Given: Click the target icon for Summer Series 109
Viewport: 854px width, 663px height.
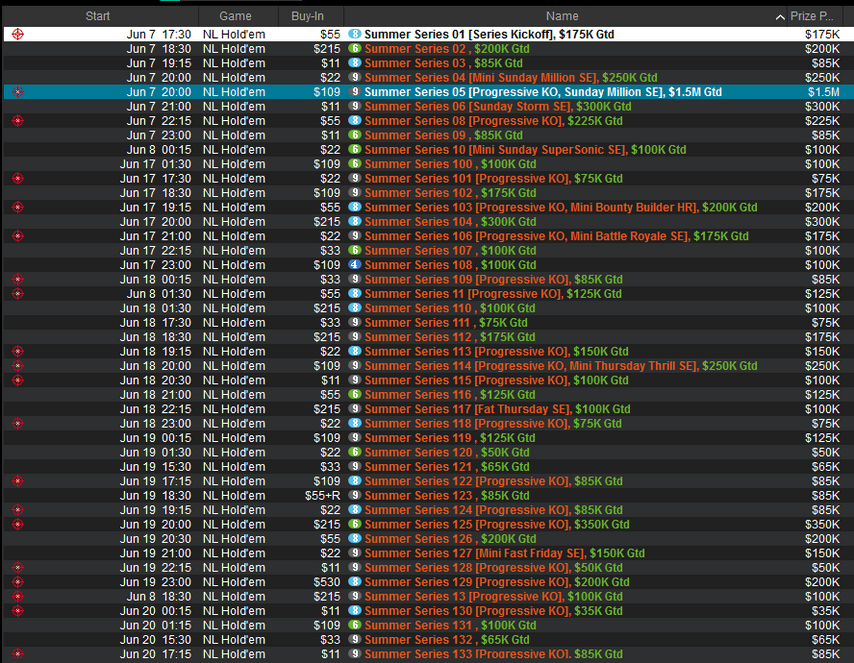Looking at the screenshot, I should (x=18, y=279).
